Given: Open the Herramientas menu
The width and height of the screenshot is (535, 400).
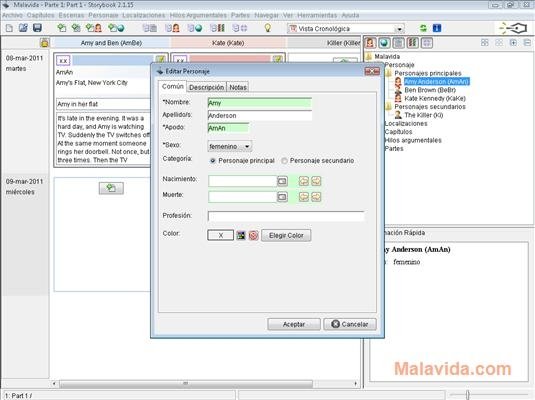Looking at the screenshot, I should click(x=317, y=15).
